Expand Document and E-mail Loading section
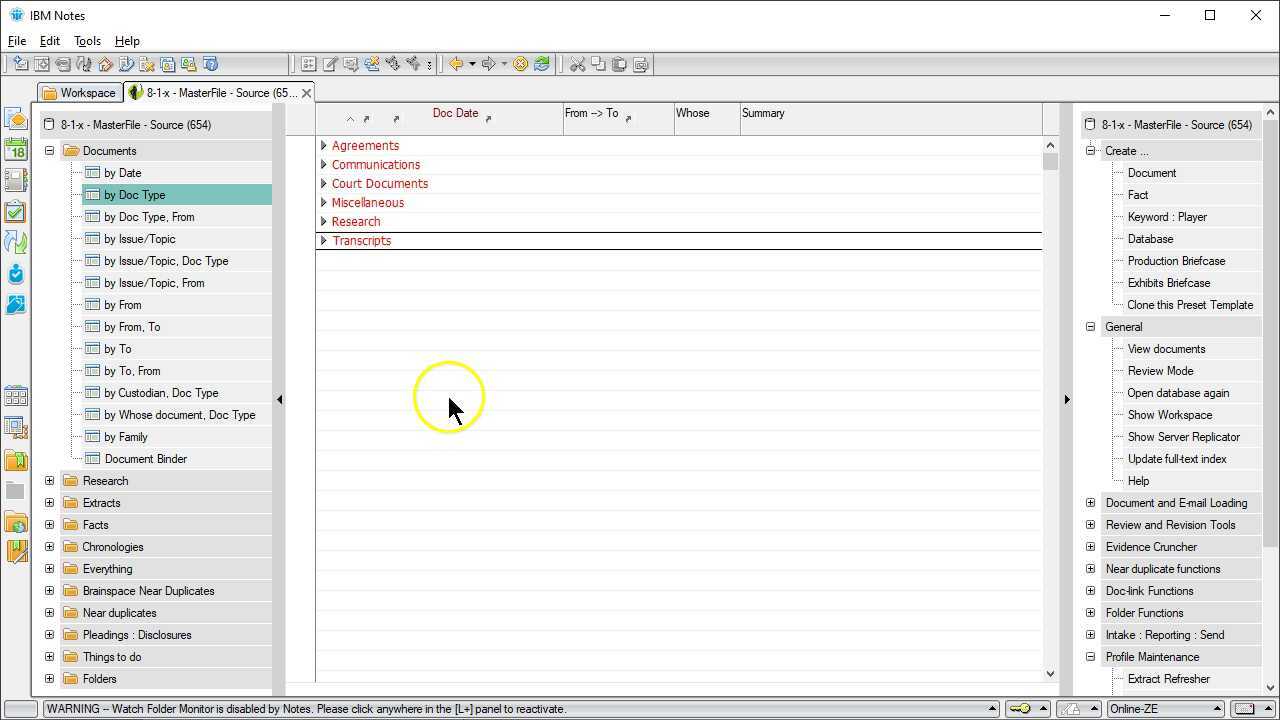Viewport: 1280px width, 720px height. coord(1091,503)
